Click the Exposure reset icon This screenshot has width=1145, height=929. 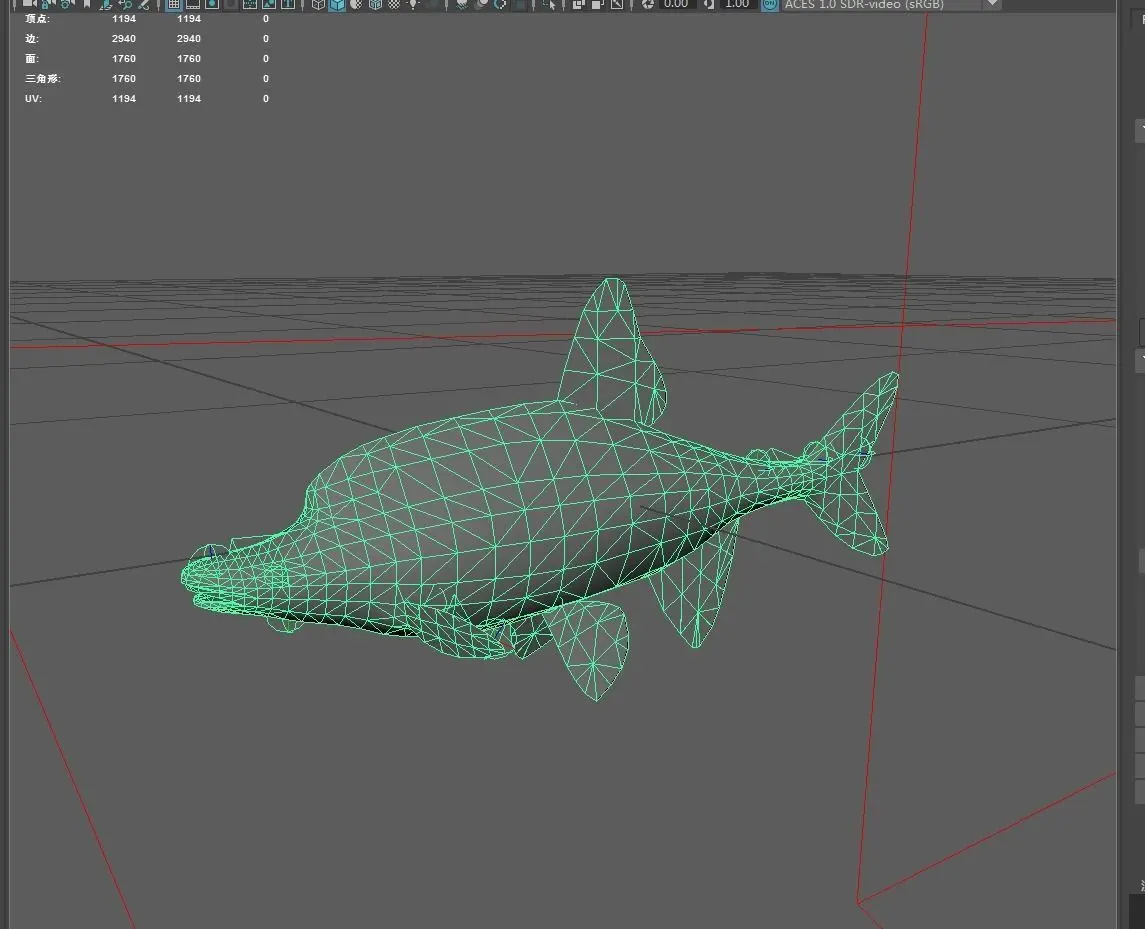click(648, 4)
